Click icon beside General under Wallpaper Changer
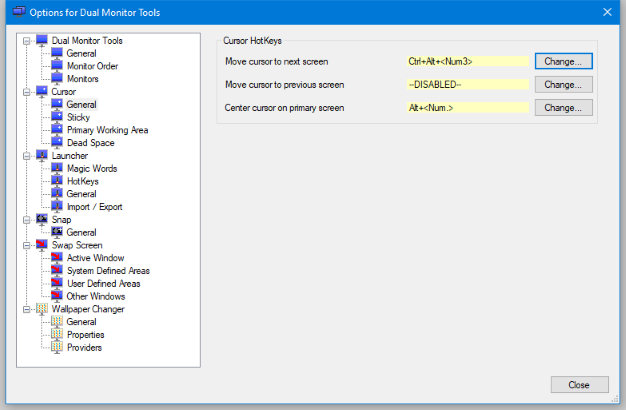 click(x=57, y=321)
